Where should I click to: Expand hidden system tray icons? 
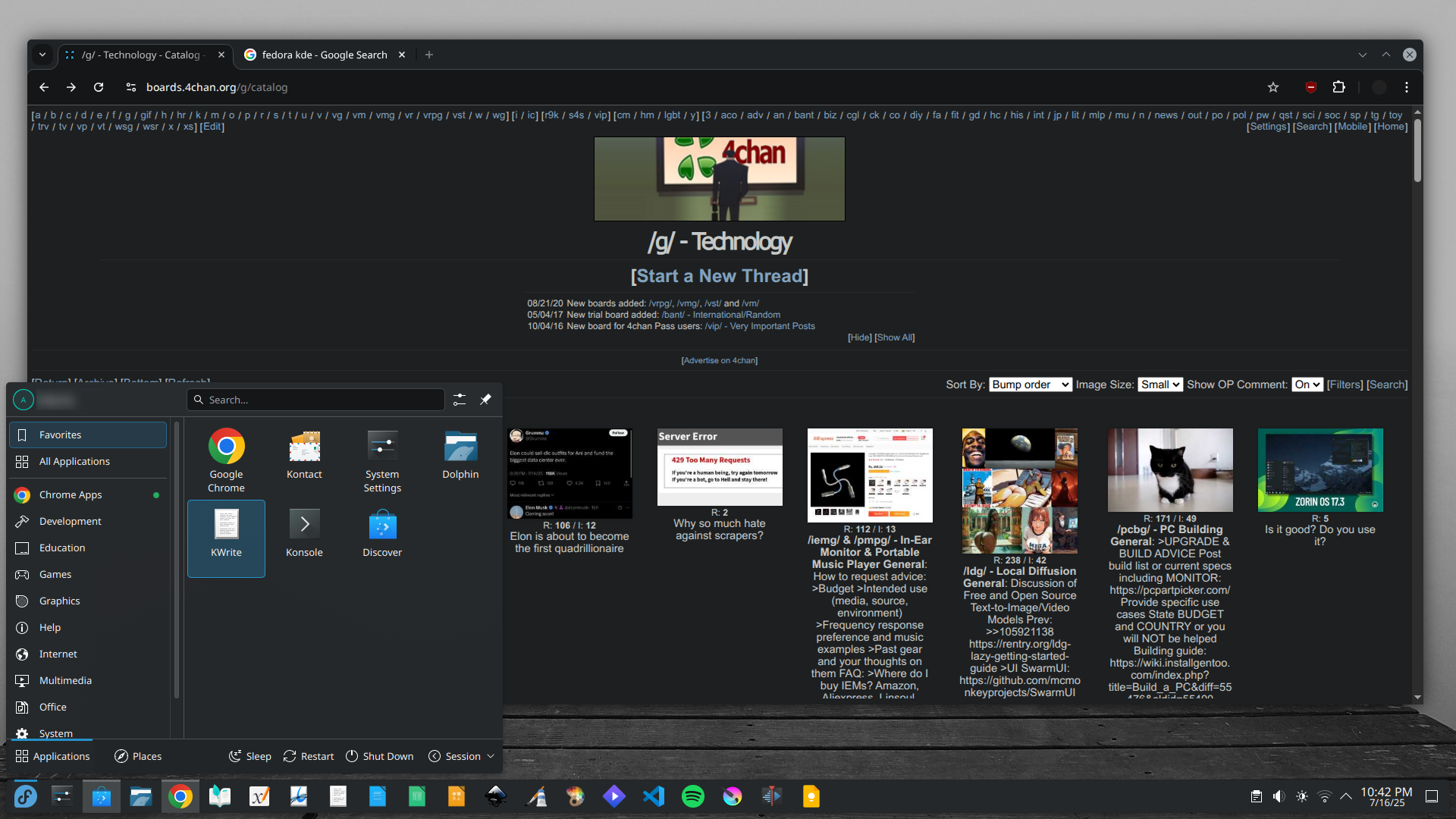[x=1346, y=796]
